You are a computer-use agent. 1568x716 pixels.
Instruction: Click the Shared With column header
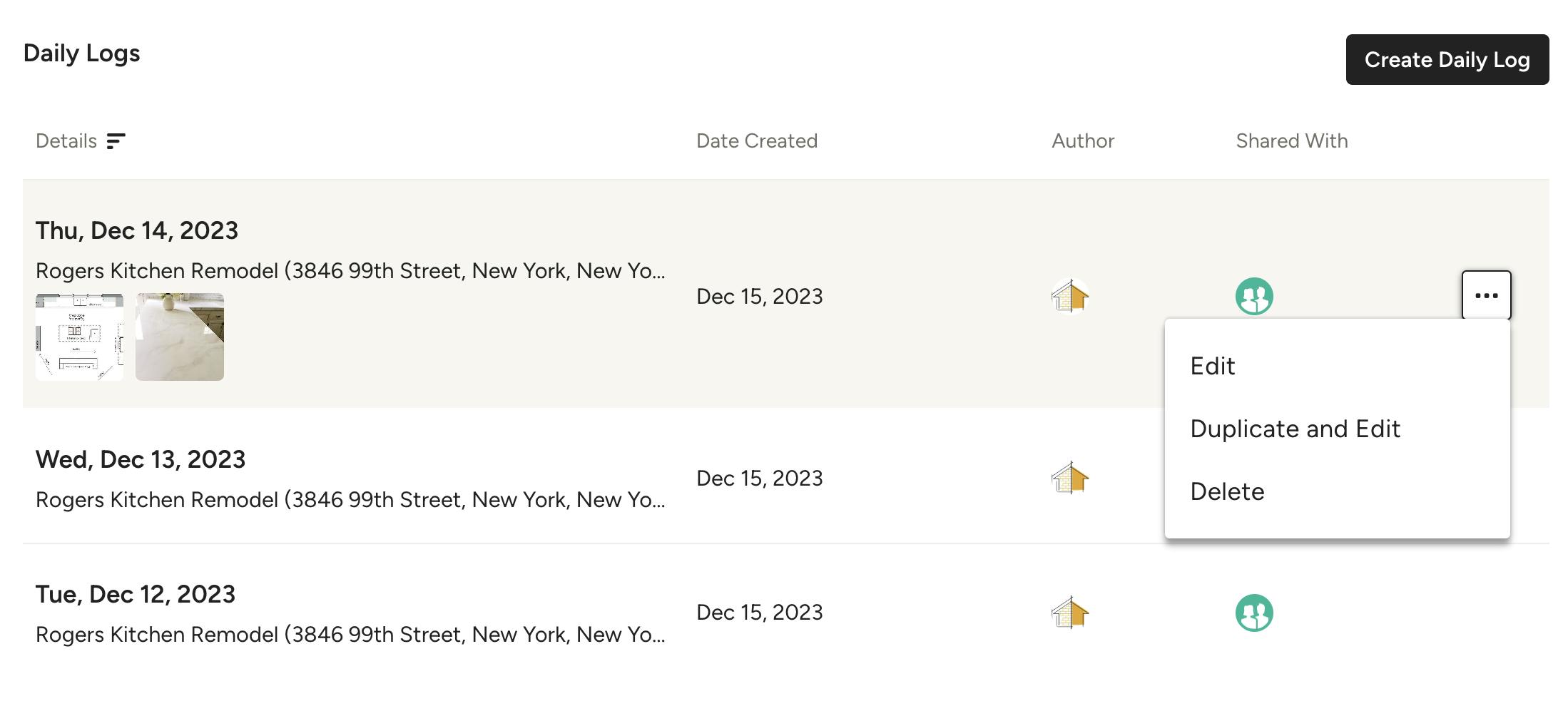pos(1290,140)
